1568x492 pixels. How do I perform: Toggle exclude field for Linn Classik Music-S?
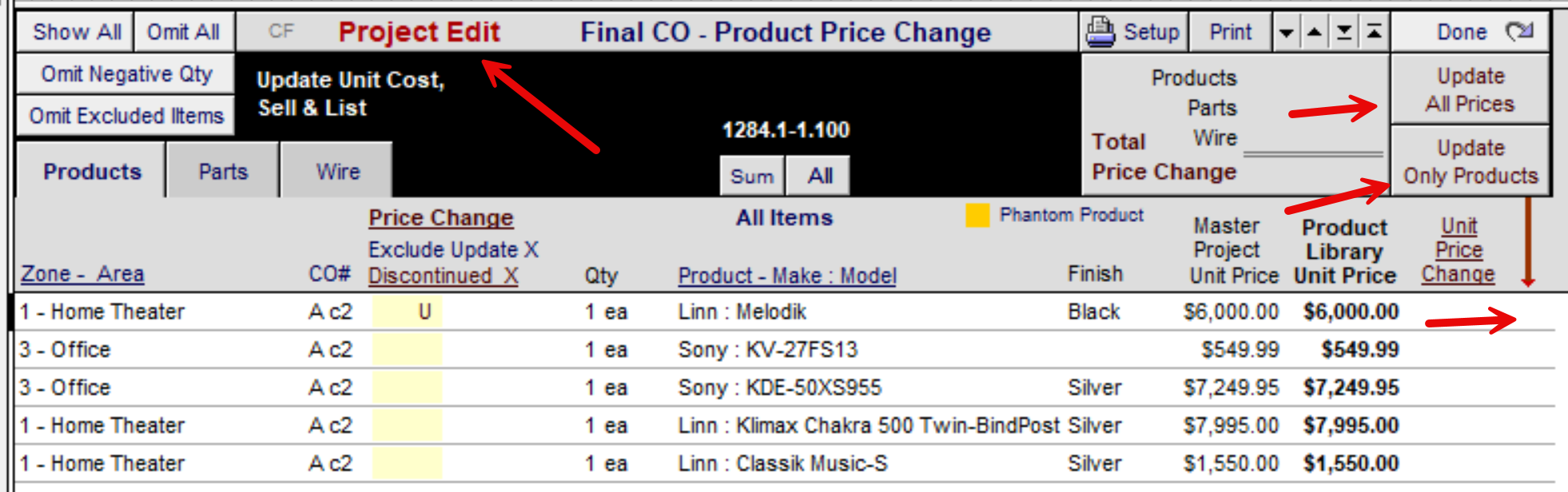point(407,463)
